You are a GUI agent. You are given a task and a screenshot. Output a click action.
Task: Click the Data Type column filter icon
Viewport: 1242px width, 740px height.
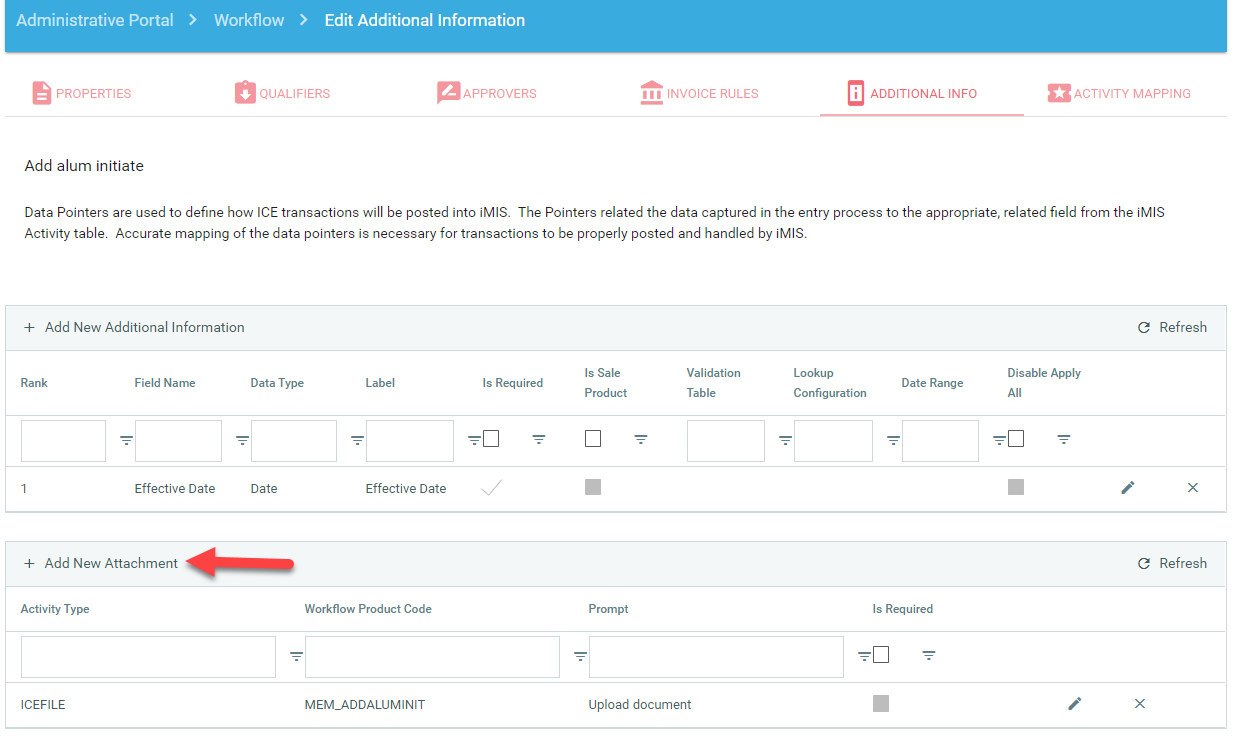[x=357, y=440]
